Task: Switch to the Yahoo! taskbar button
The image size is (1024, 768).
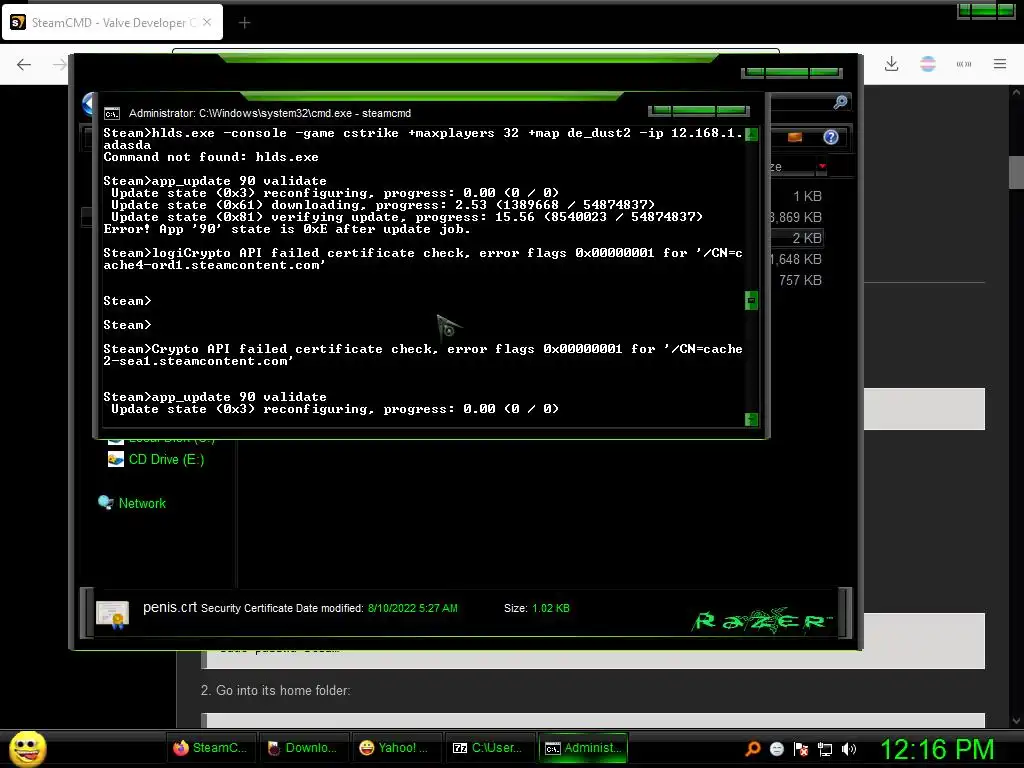Action: [x=396, y=748]
